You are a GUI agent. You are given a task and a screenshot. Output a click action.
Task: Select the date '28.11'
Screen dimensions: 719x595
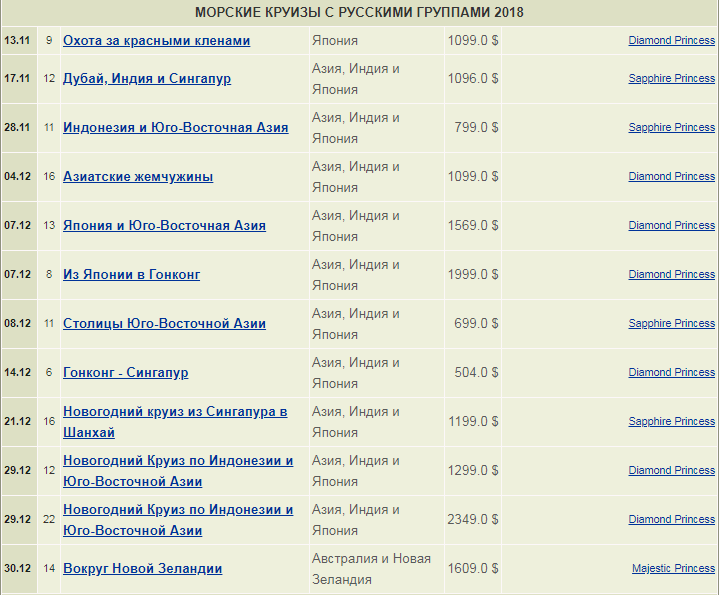pos(17,128)
